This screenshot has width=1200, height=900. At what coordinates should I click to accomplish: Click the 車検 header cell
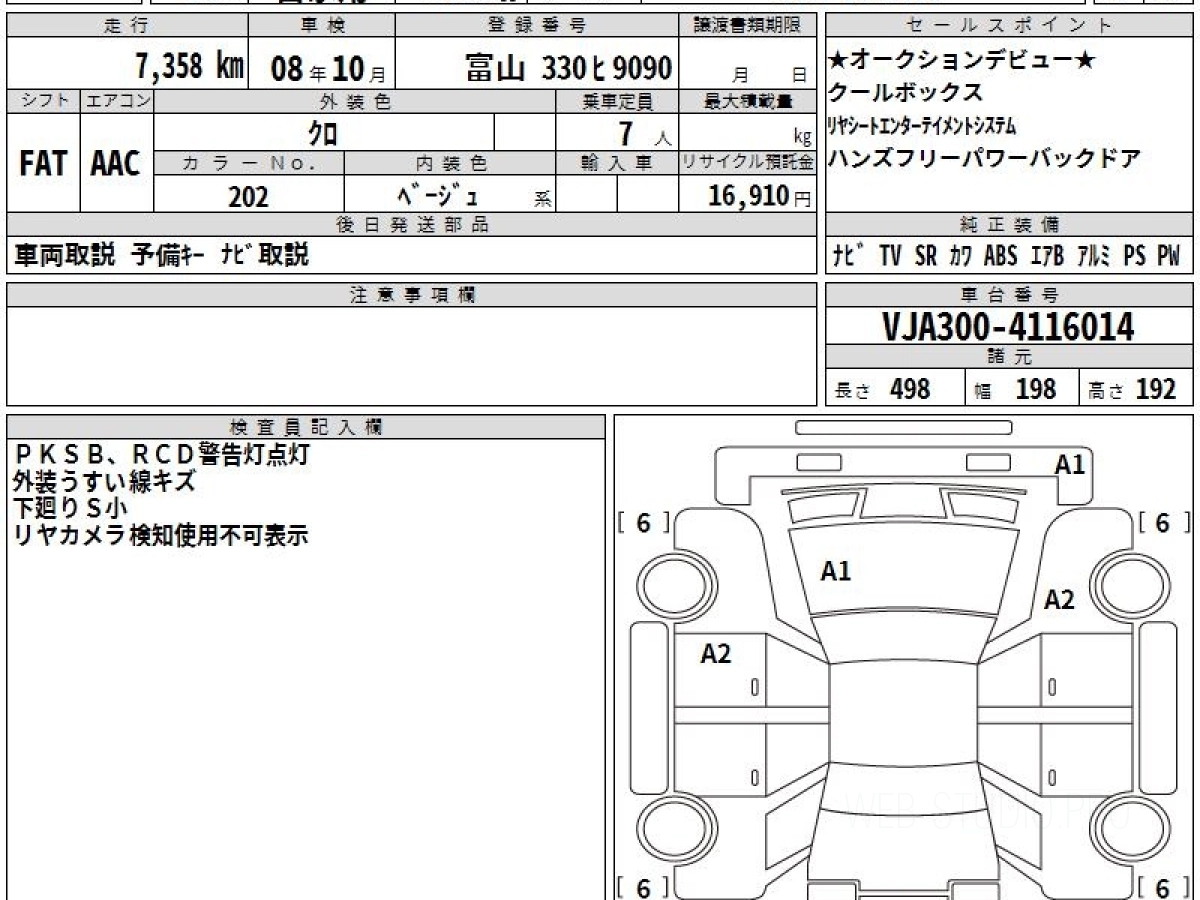coord(321,26)
